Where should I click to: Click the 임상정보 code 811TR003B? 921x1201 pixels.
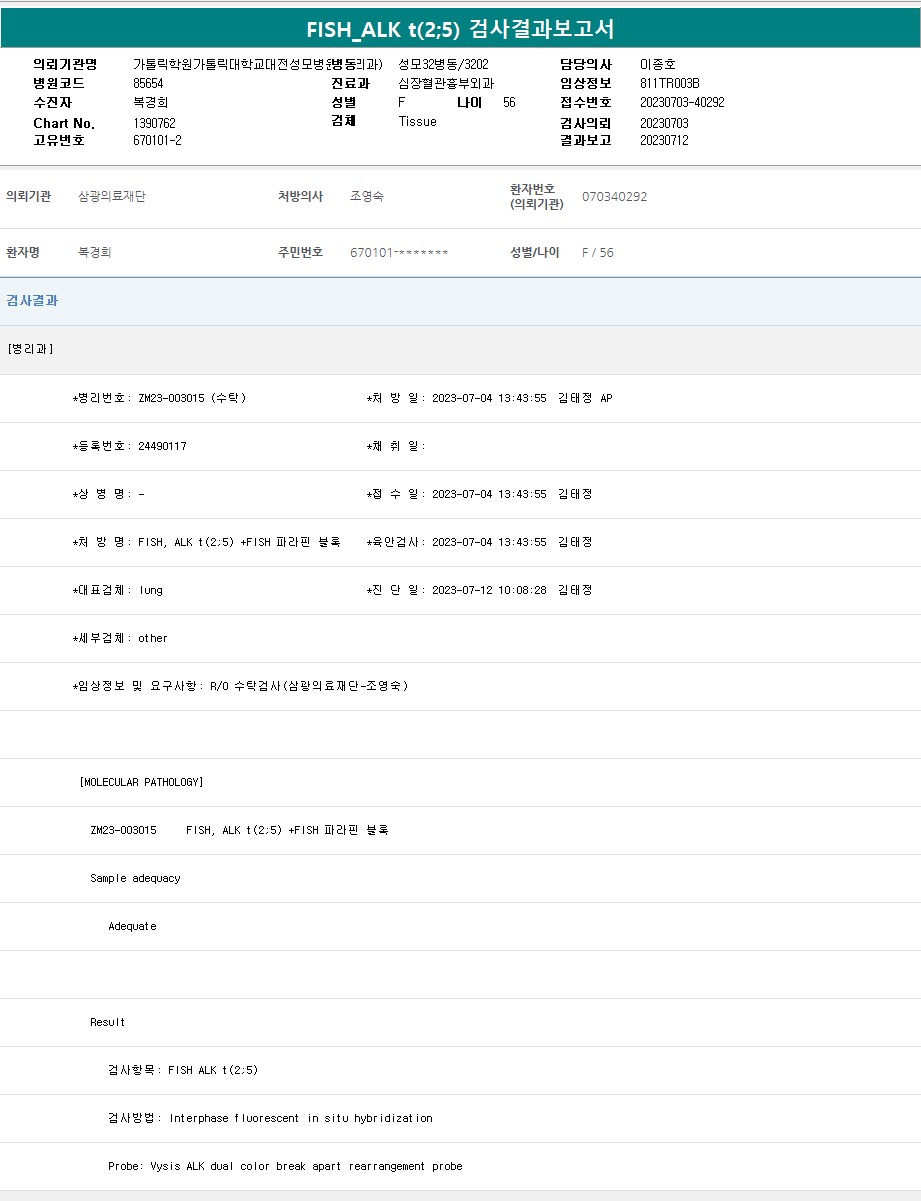click(669, 84)
